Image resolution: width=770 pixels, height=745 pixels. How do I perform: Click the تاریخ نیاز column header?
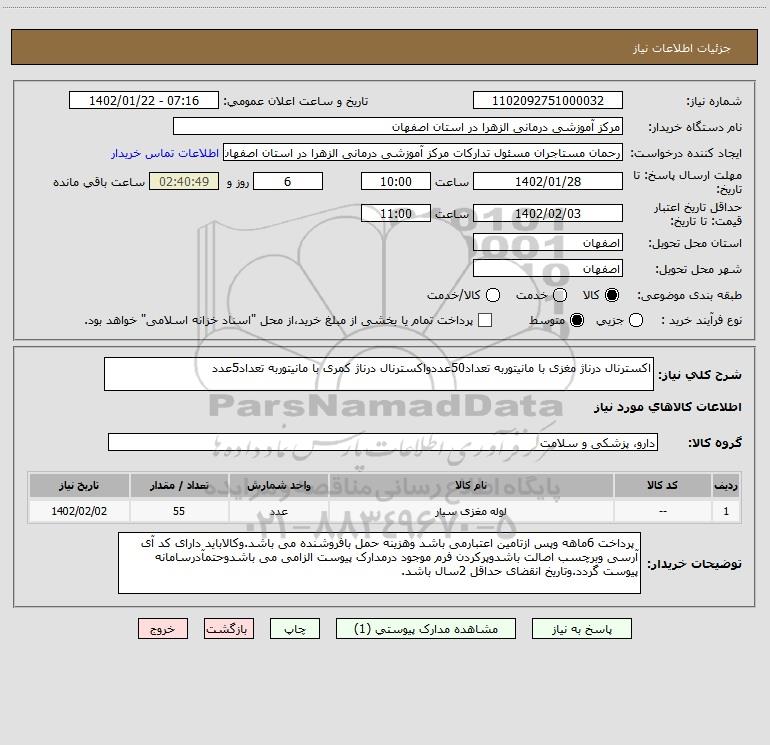click(79, 485)
